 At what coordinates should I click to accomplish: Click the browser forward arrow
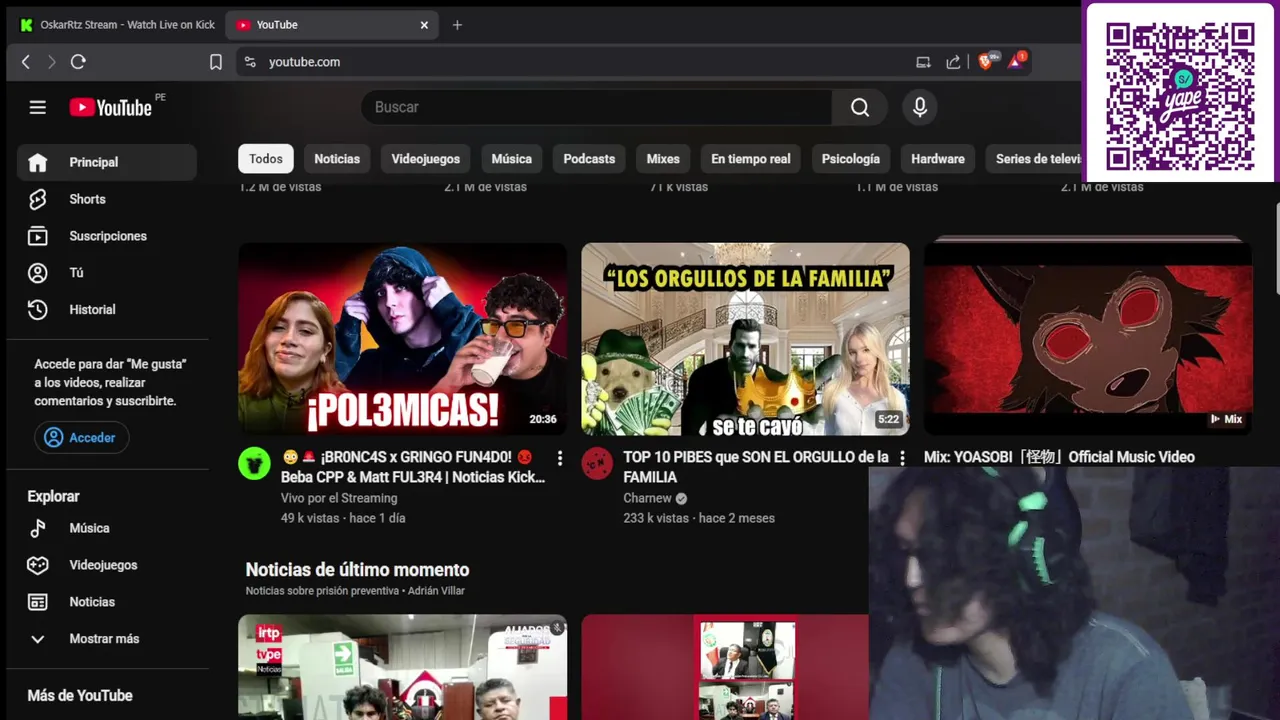[x=52, y=62]
